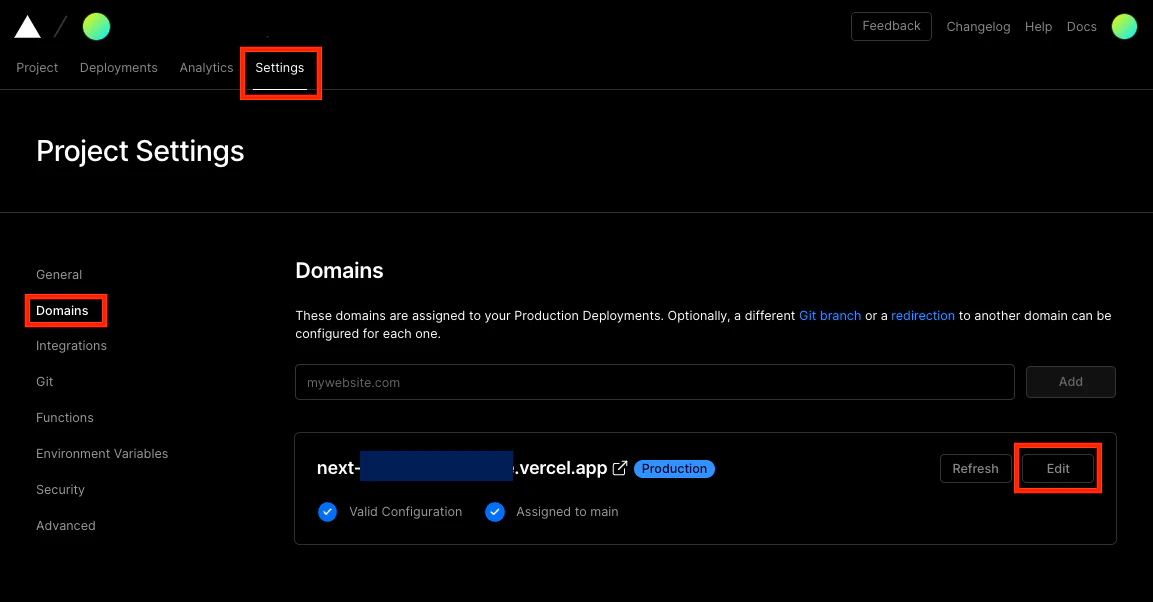Open the Help link
The height and width of the screenshot is (602, 1153).
tap(1038, 26)
